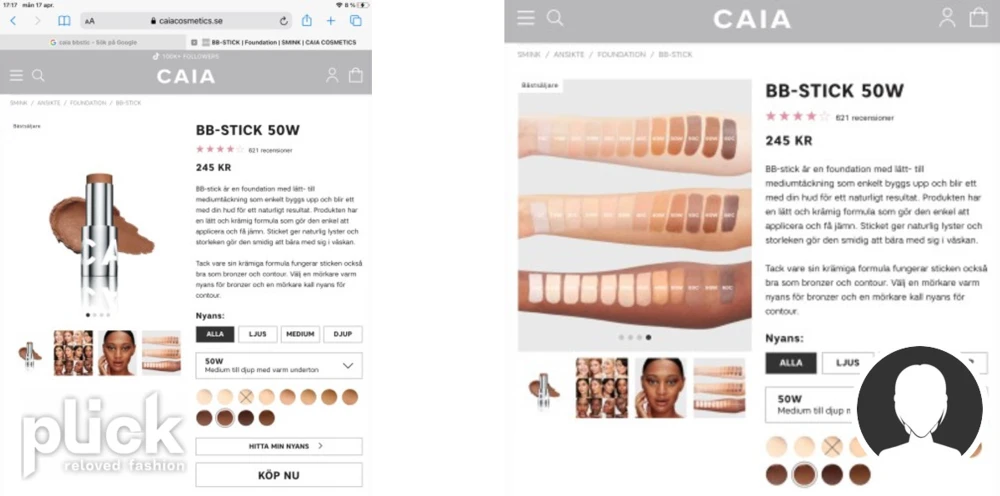Screen dimensions: 1000x496
Task: Click the HITTA MIN NYANS button
Action: coord(279,446)
